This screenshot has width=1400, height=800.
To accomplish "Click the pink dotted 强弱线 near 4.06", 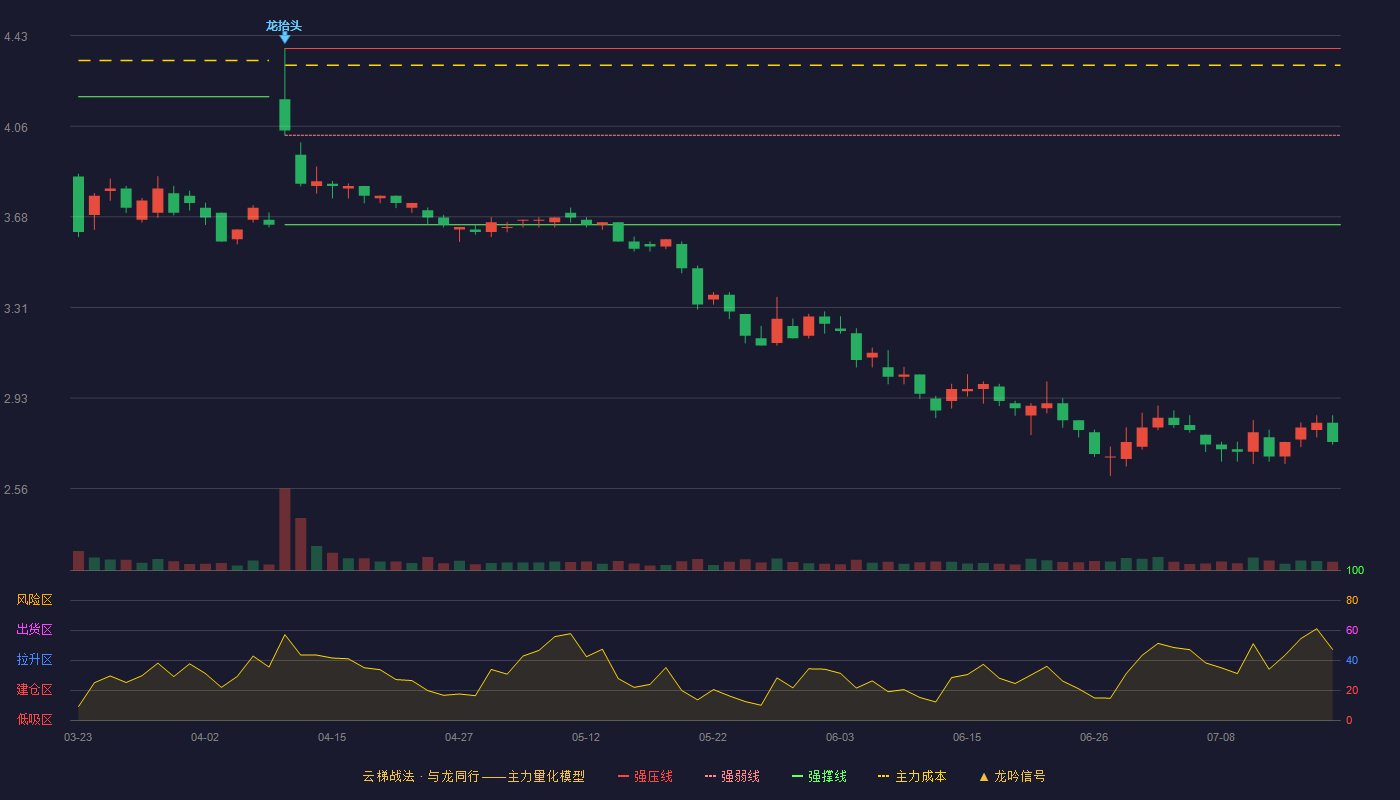I will point(812,135).
